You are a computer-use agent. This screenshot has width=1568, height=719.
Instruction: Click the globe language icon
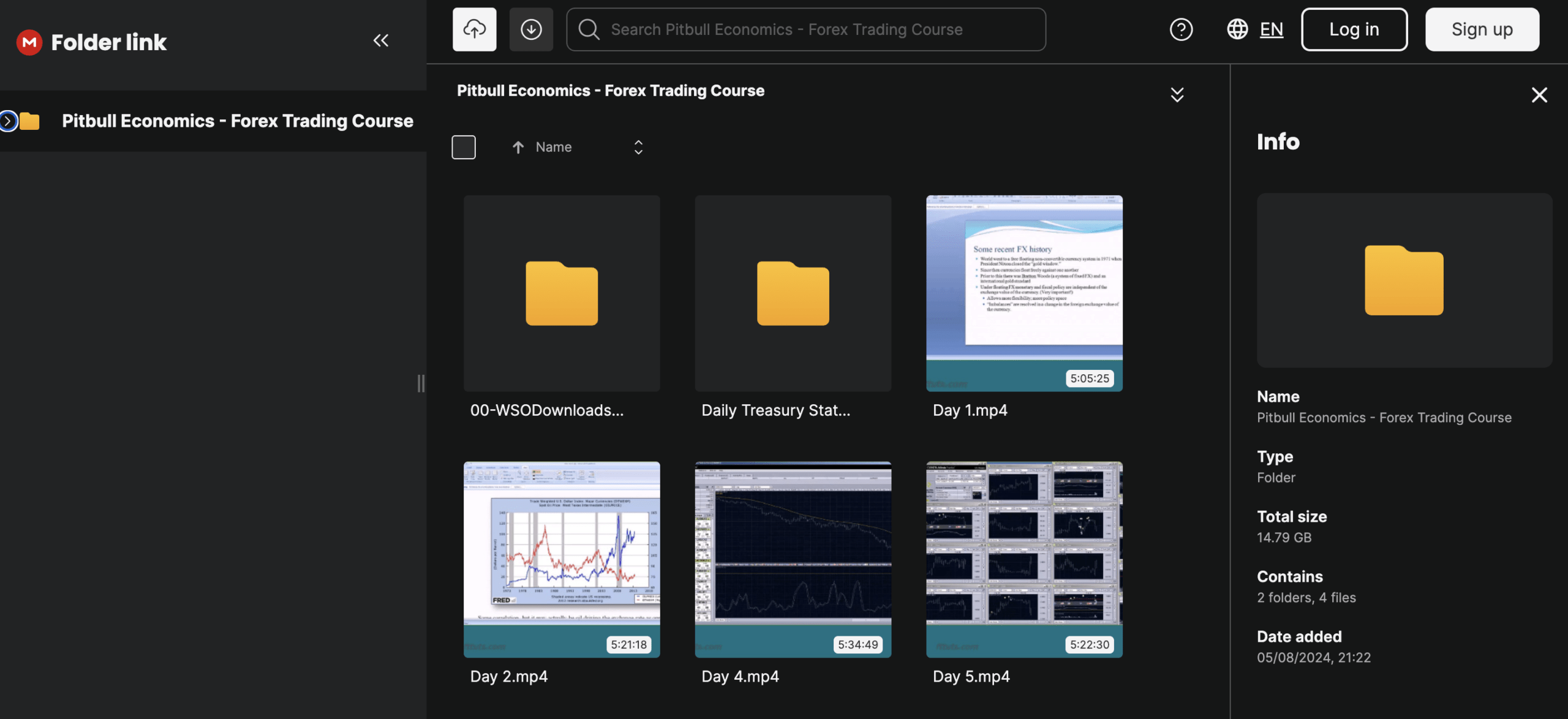[x=1237, y=29]
